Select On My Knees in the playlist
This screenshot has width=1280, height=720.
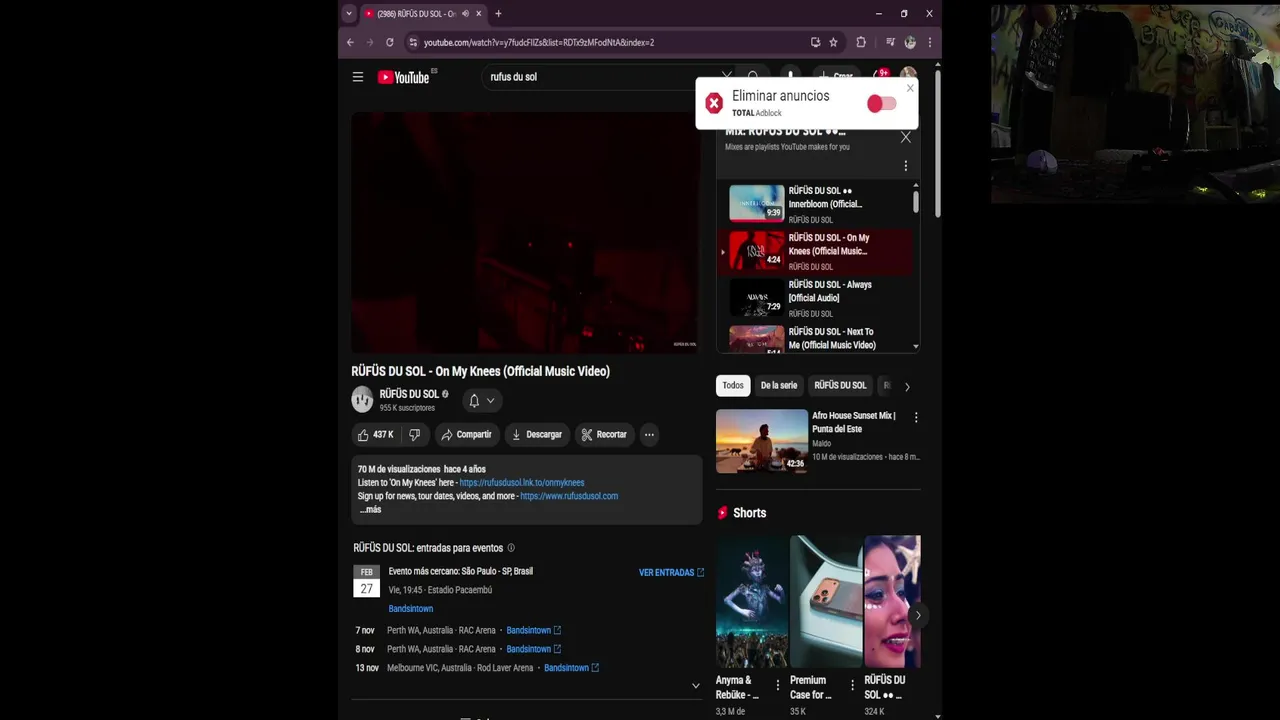(817, 251)
